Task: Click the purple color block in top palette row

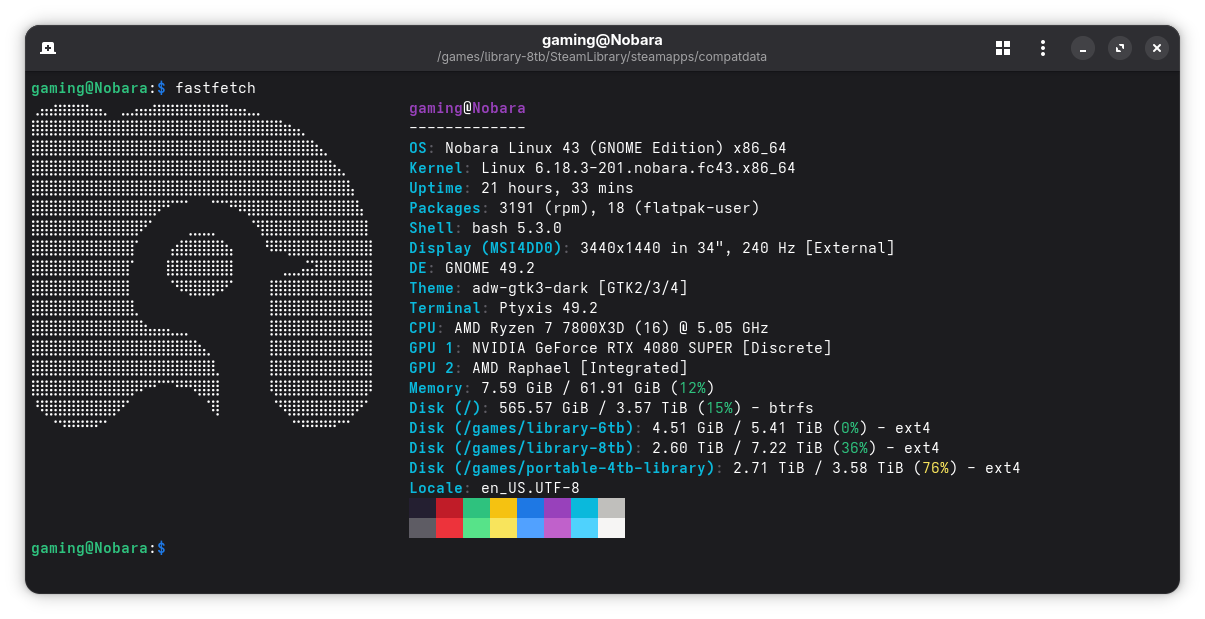Action: [x=557, y=508]
